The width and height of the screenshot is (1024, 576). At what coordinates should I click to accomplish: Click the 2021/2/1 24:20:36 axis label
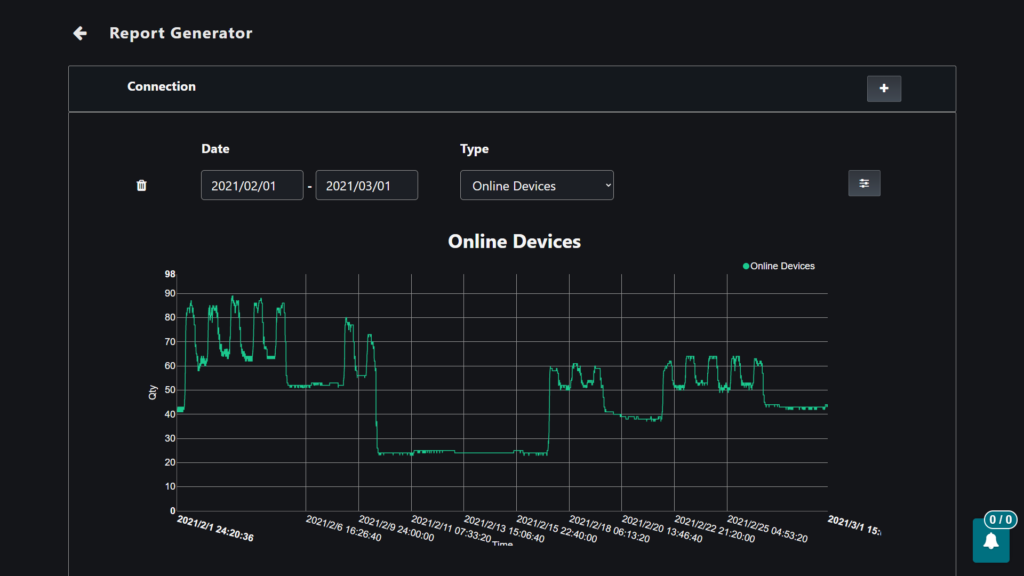(215, 529)
